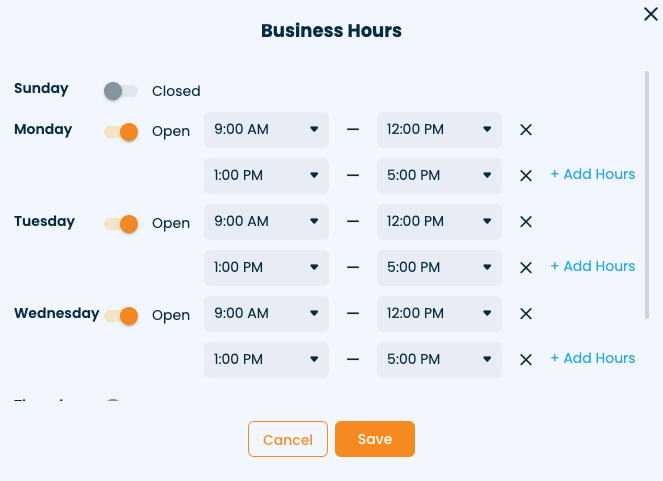Screen dimensions: 663x481
Task: Turn off Monday's open toggle
Action: 121,131
